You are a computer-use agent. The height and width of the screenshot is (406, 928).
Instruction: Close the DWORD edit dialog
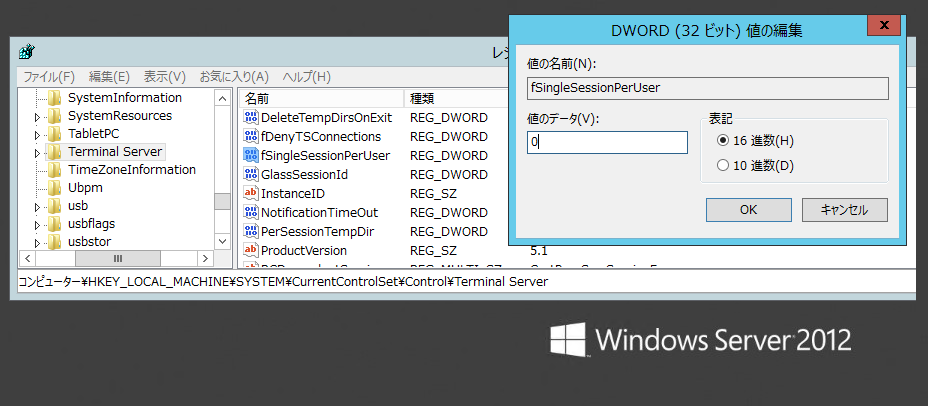884,25
